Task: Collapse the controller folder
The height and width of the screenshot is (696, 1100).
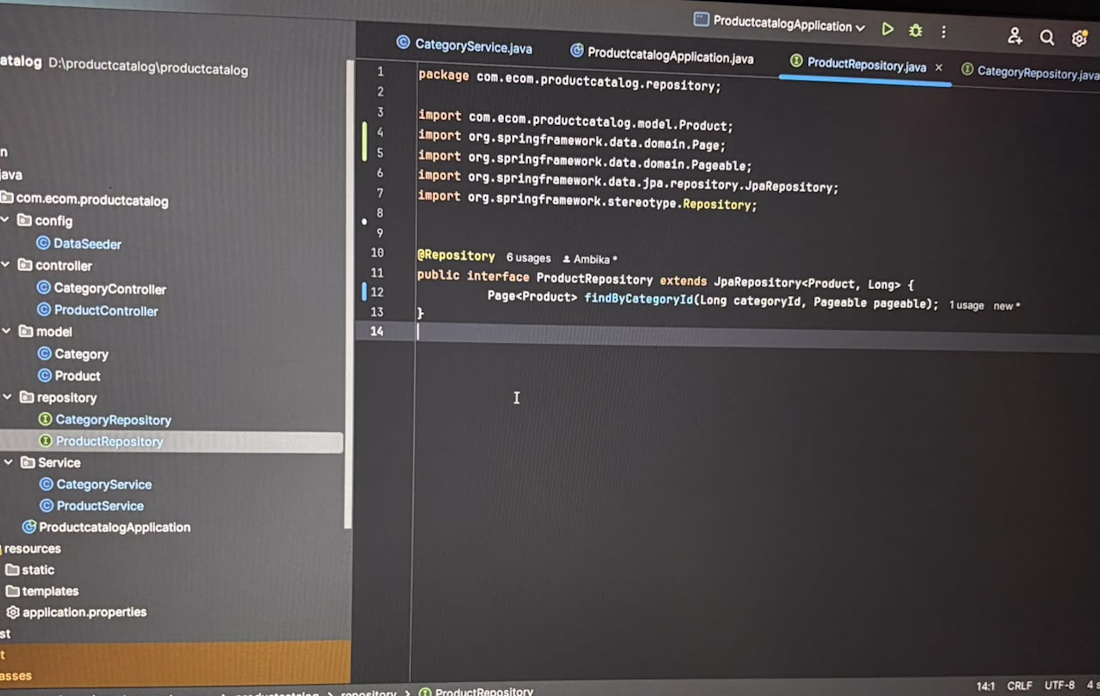Action: coord(6,265)
